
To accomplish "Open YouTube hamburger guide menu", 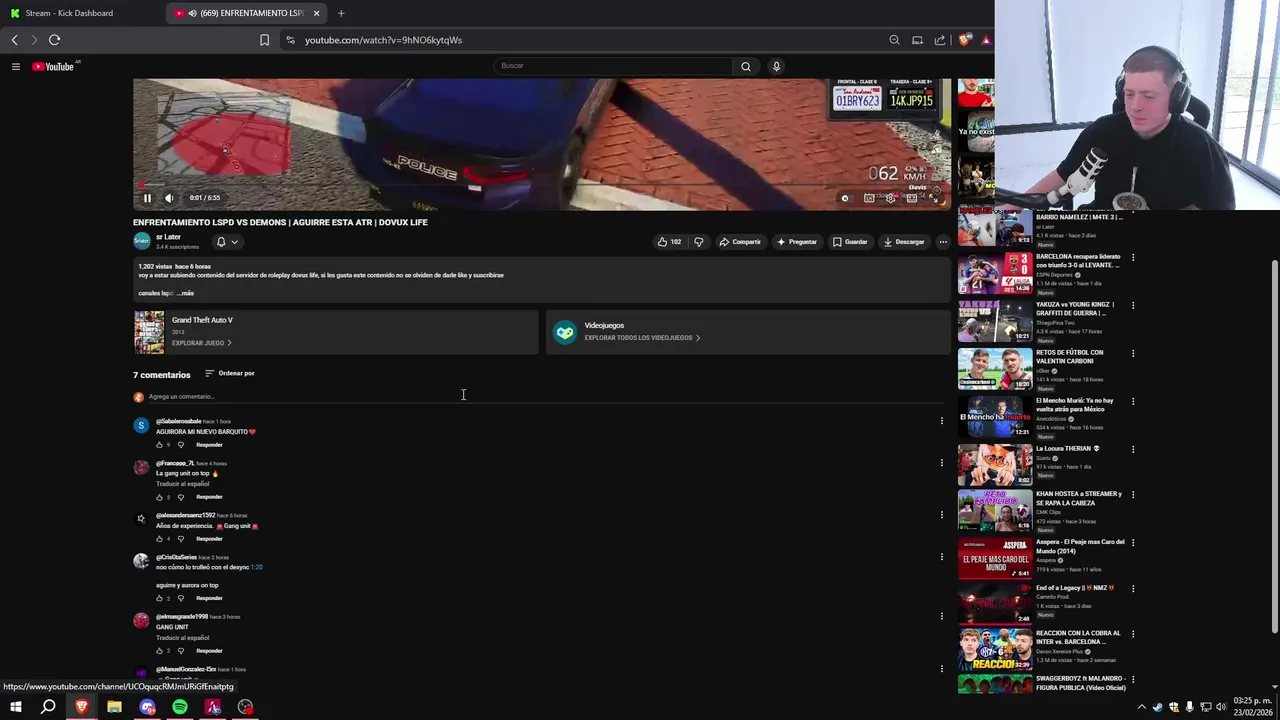I will click(15, 66).
